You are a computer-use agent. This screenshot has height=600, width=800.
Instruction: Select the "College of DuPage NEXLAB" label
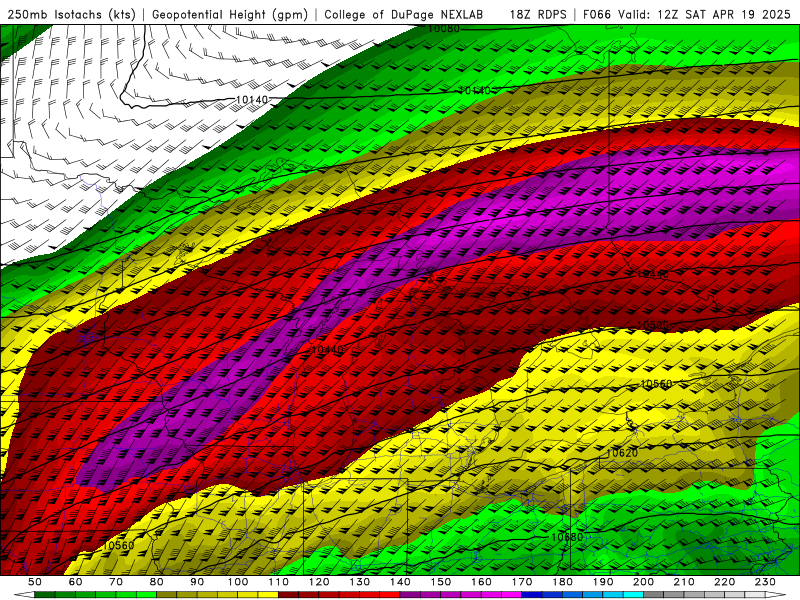(404, 15)
